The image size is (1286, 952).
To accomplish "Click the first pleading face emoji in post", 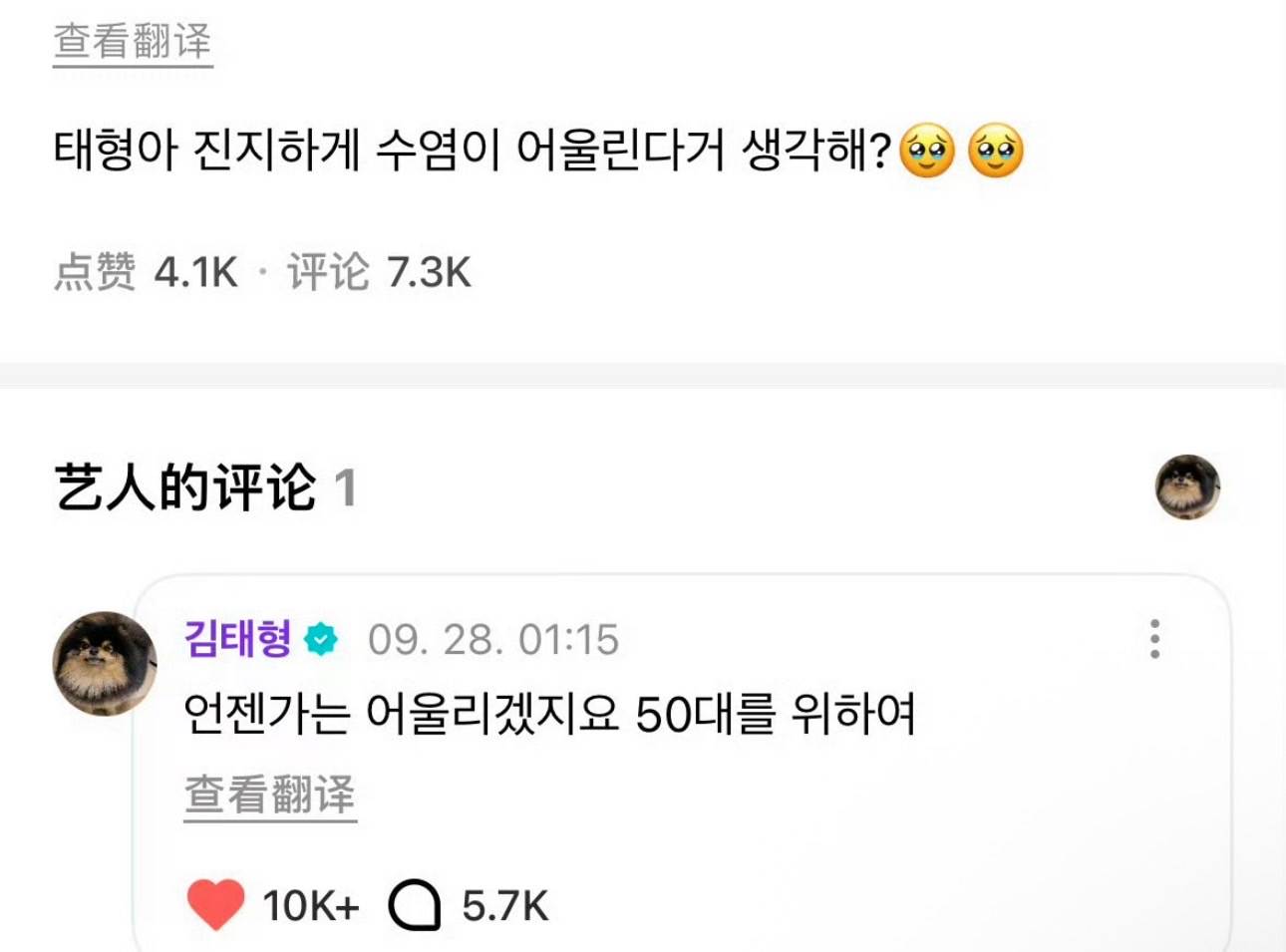I will (x=927, y=152).
